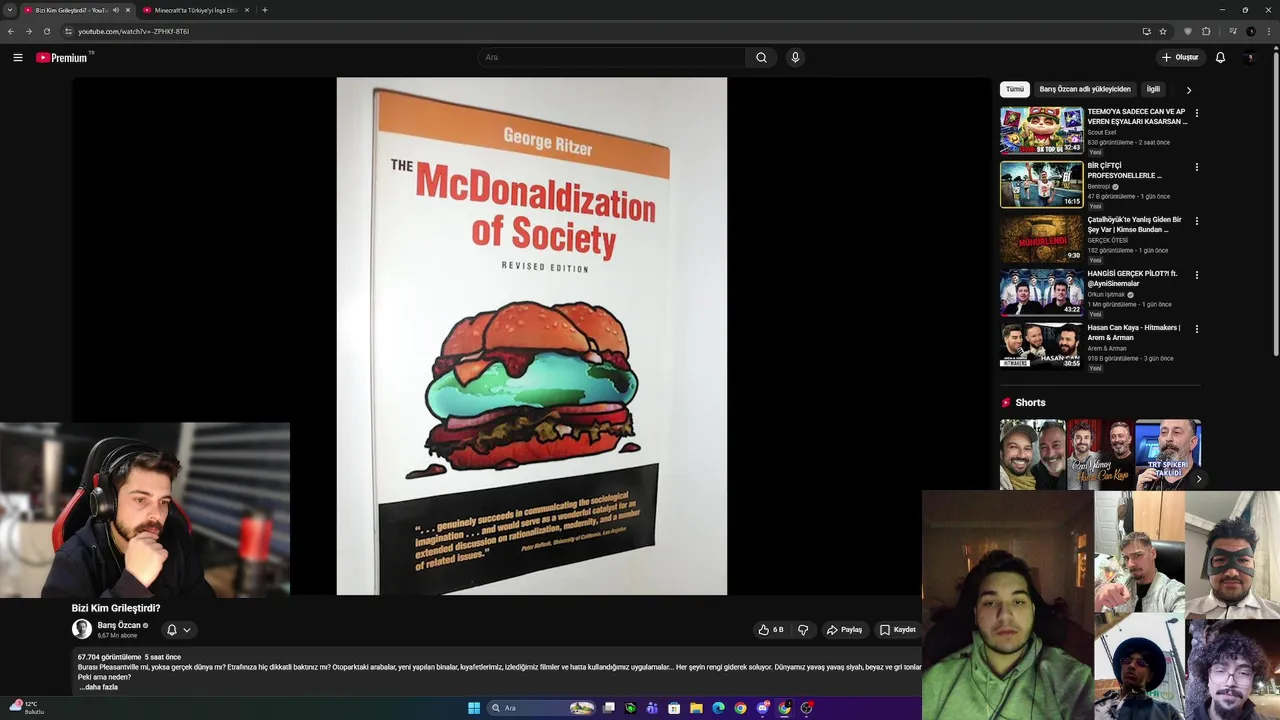Click the install app icon in address bar
Image resolution: width=1280 pixels, height=720 pixels.
click(1146, 31)
